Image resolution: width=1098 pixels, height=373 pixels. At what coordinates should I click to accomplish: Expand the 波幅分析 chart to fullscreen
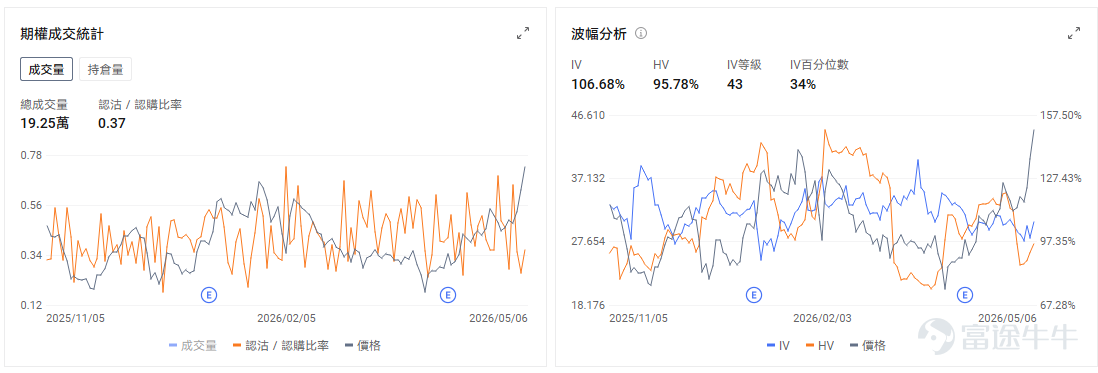1073,33
